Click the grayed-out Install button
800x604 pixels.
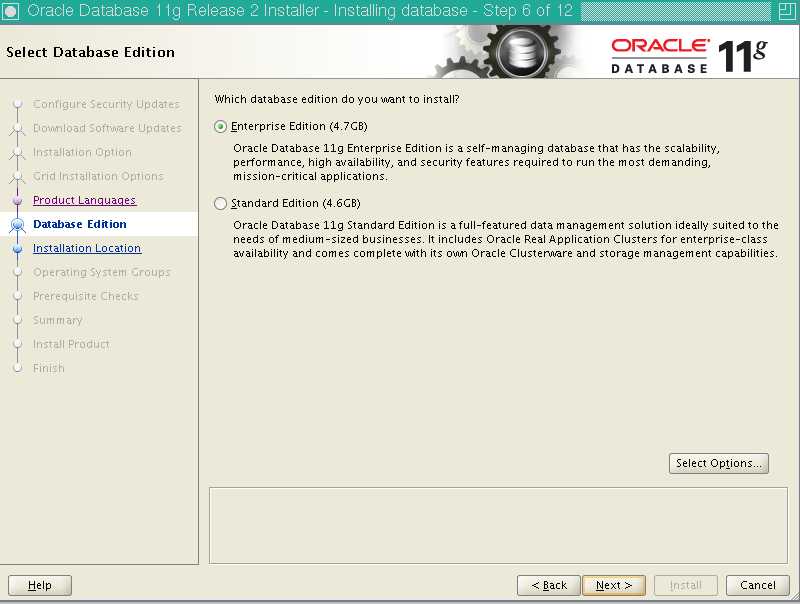[x=686, y=585]
